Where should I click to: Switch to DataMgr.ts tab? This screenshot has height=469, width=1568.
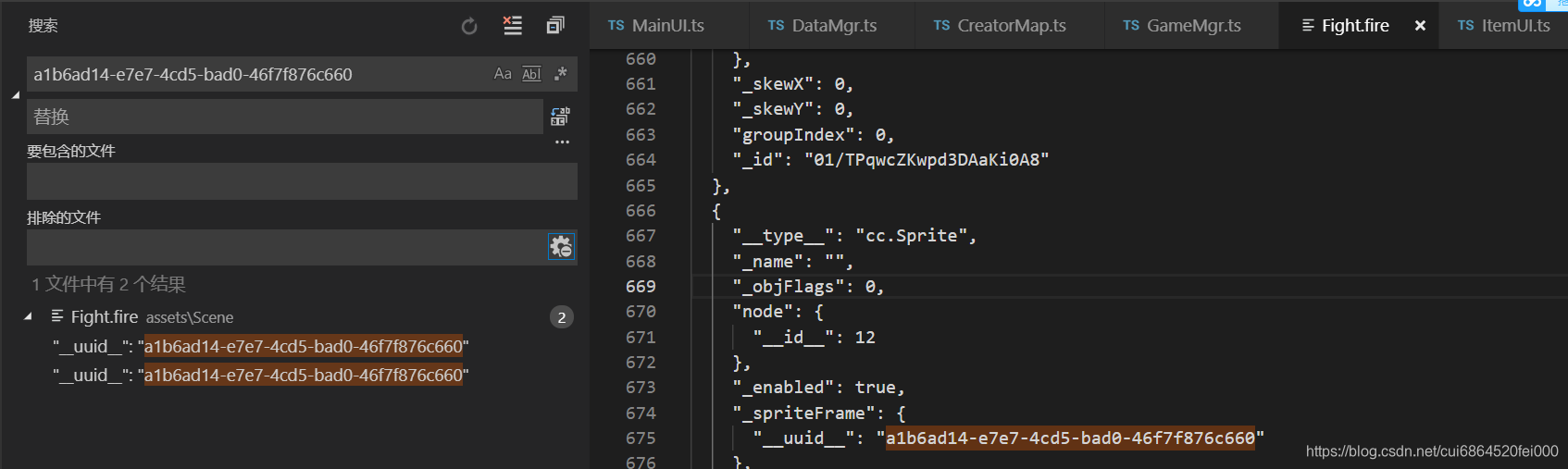(832, 25)
